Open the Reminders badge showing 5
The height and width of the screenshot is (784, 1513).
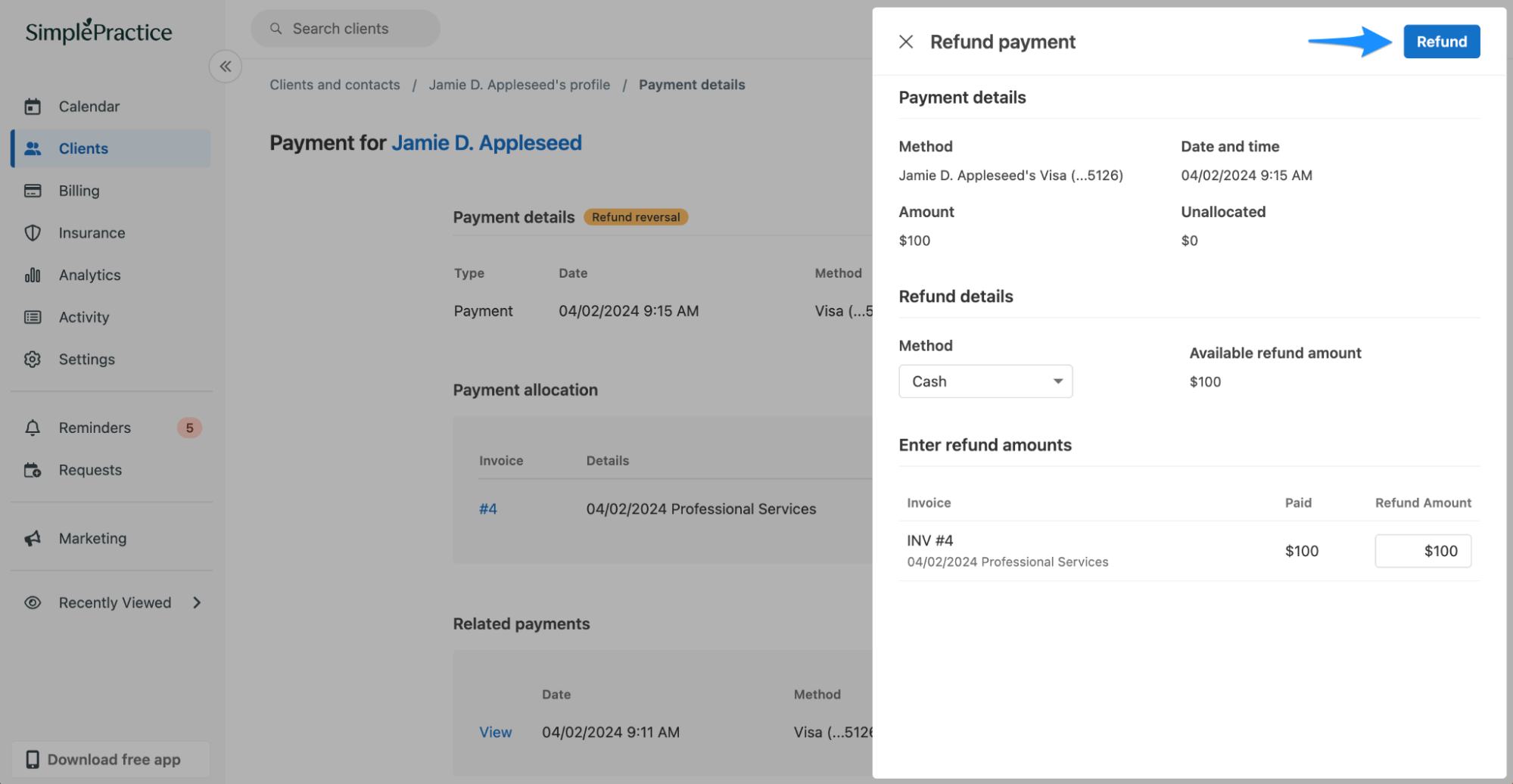[x=189, y=428]
